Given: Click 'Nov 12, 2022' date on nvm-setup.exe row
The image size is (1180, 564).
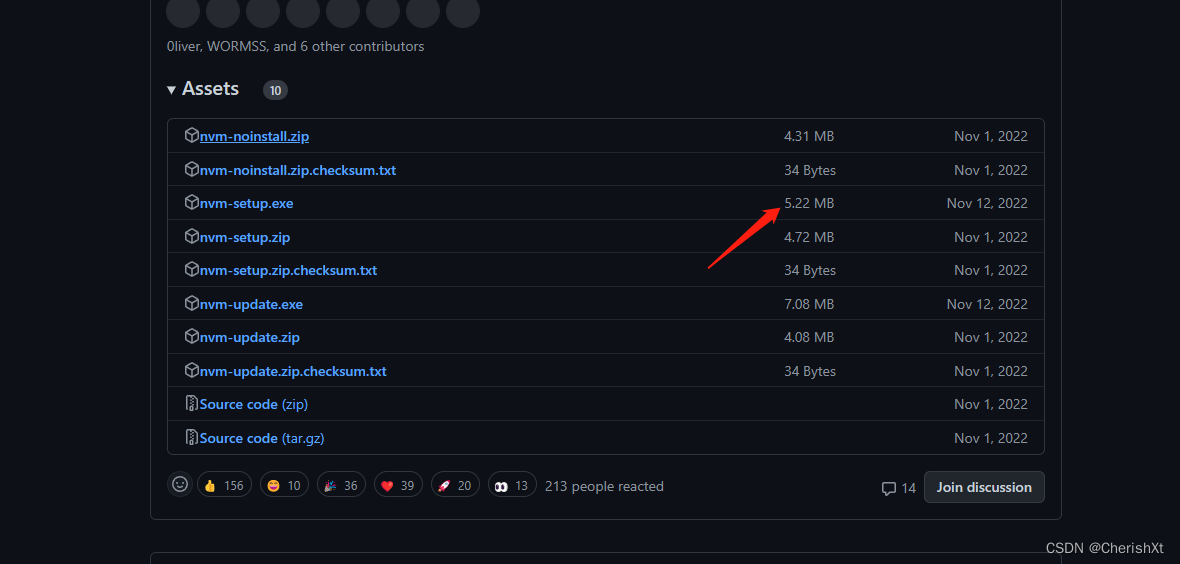Looking at the screenshot, I should click(x=987, y=203).
